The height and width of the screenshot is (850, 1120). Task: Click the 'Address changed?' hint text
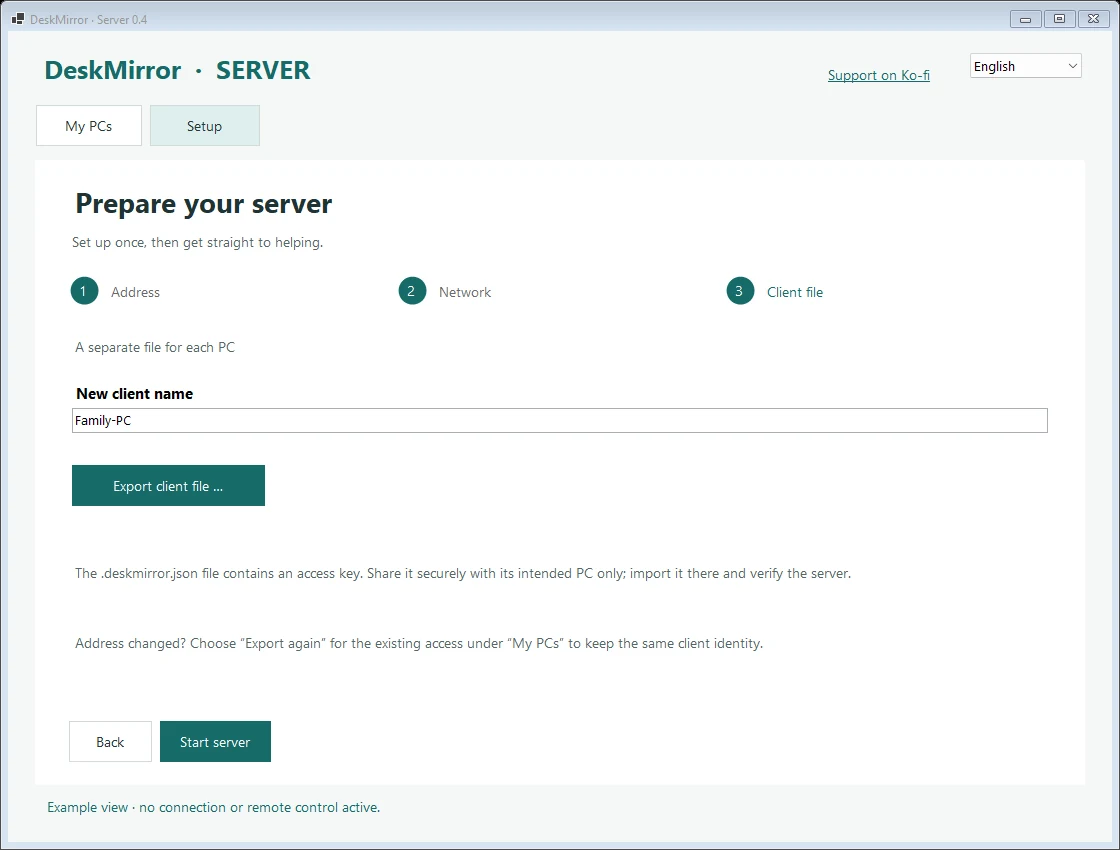click(x=419, y=644)
